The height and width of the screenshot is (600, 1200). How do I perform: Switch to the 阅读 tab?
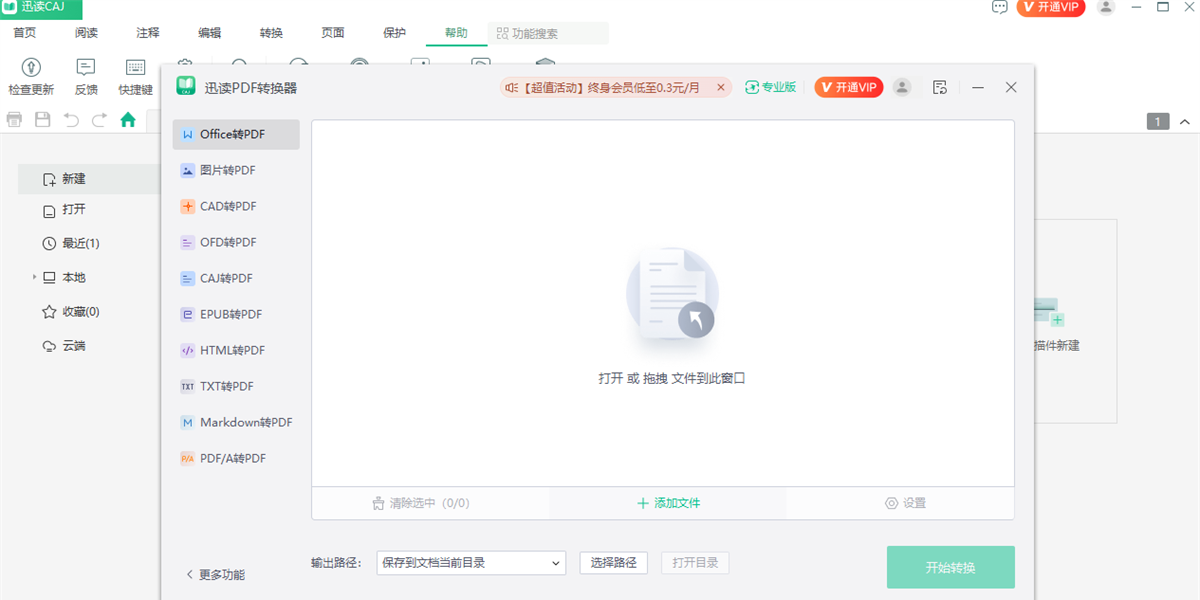87,33
